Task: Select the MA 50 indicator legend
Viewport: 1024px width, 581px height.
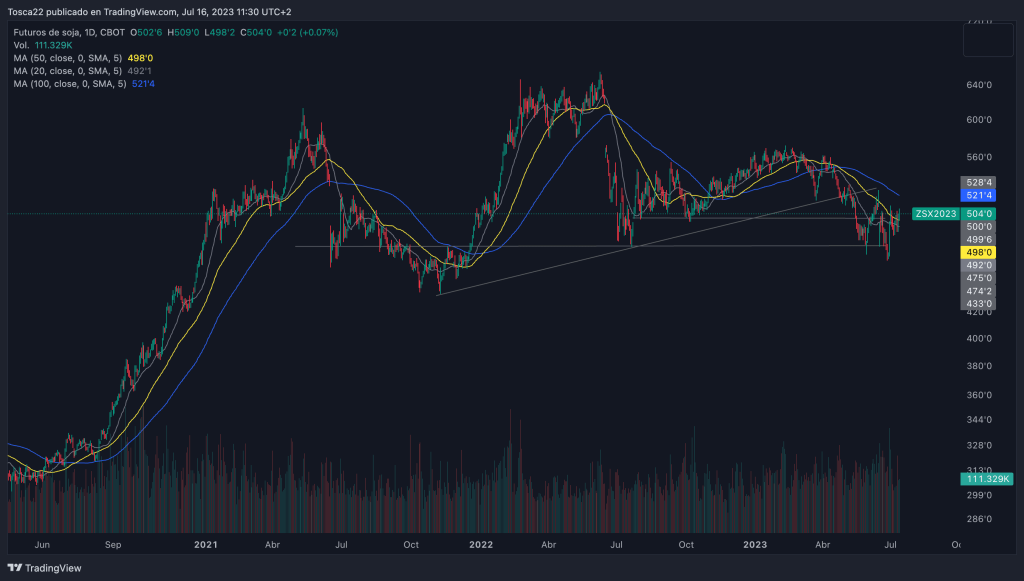Action: pyautogui.click(x=70, y=58)
